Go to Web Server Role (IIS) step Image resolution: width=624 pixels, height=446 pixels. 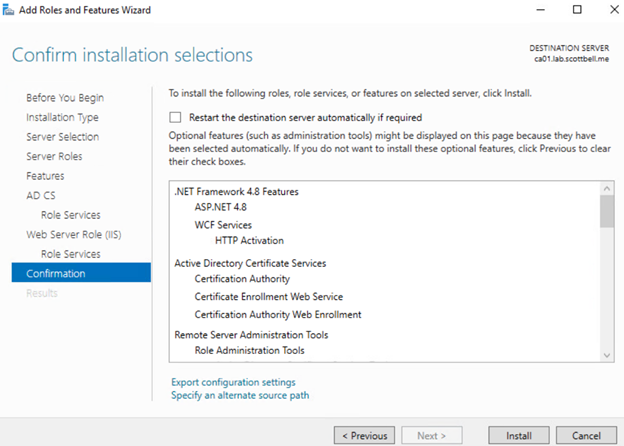(x=73, y=234)
